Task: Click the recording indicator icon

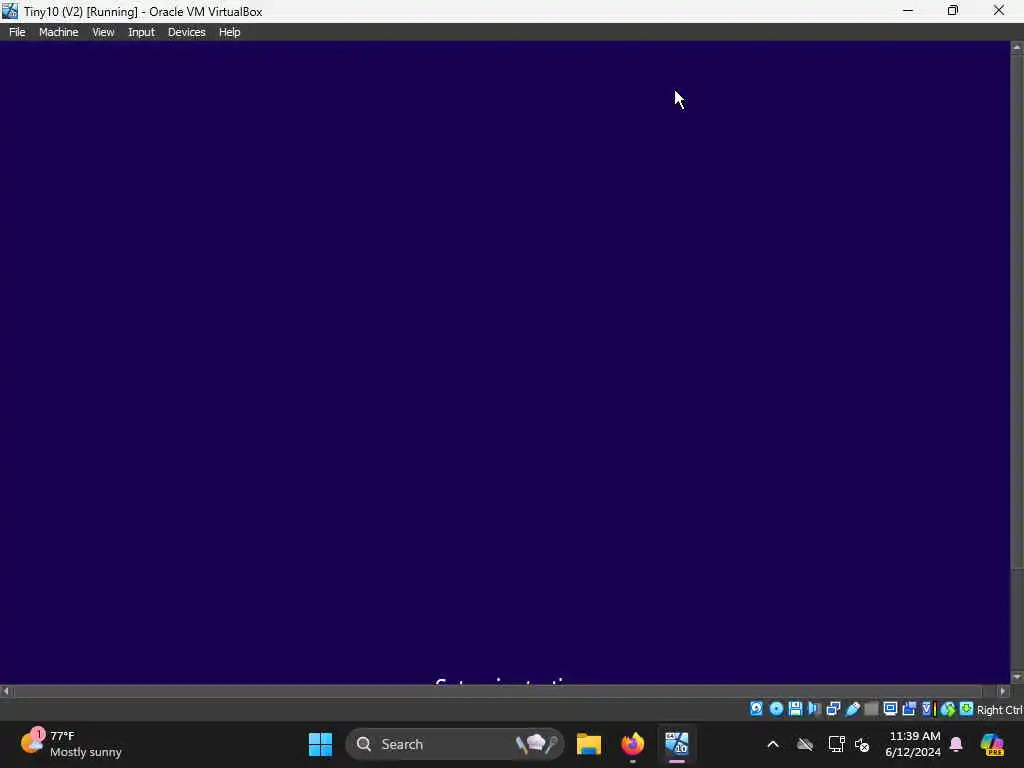Action: (909, 709)
